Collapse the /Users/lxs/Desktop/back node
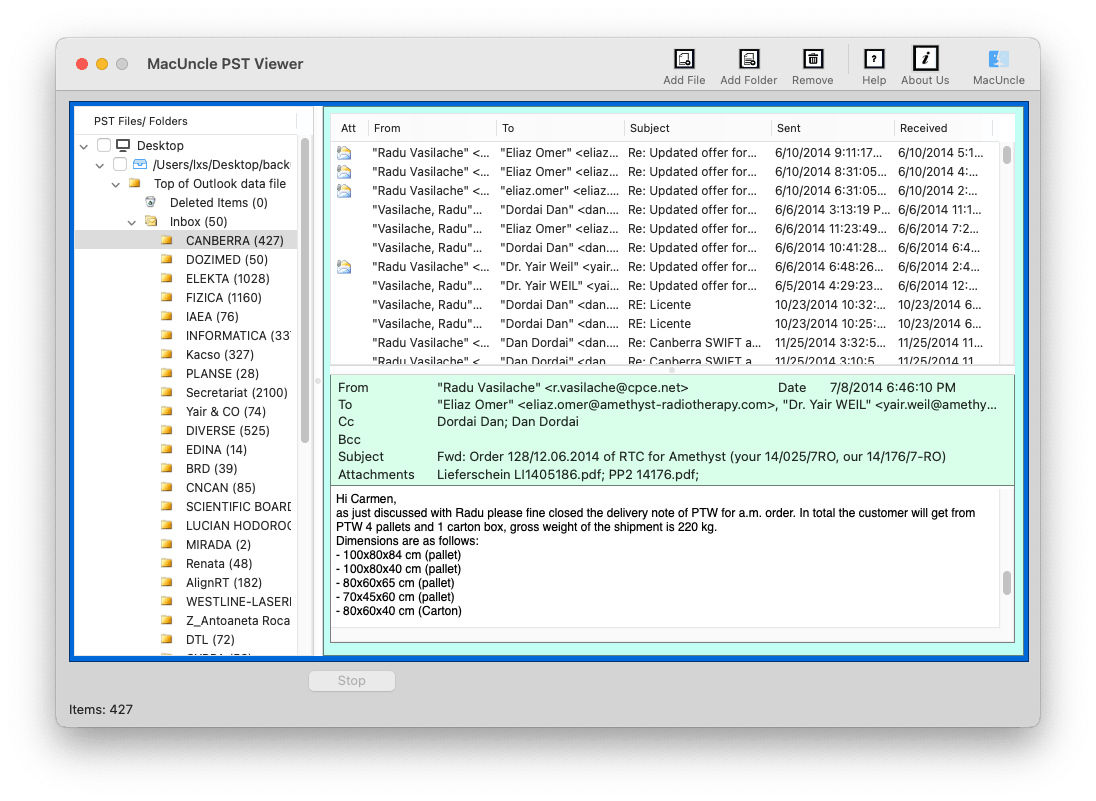 tap(100, 166)
